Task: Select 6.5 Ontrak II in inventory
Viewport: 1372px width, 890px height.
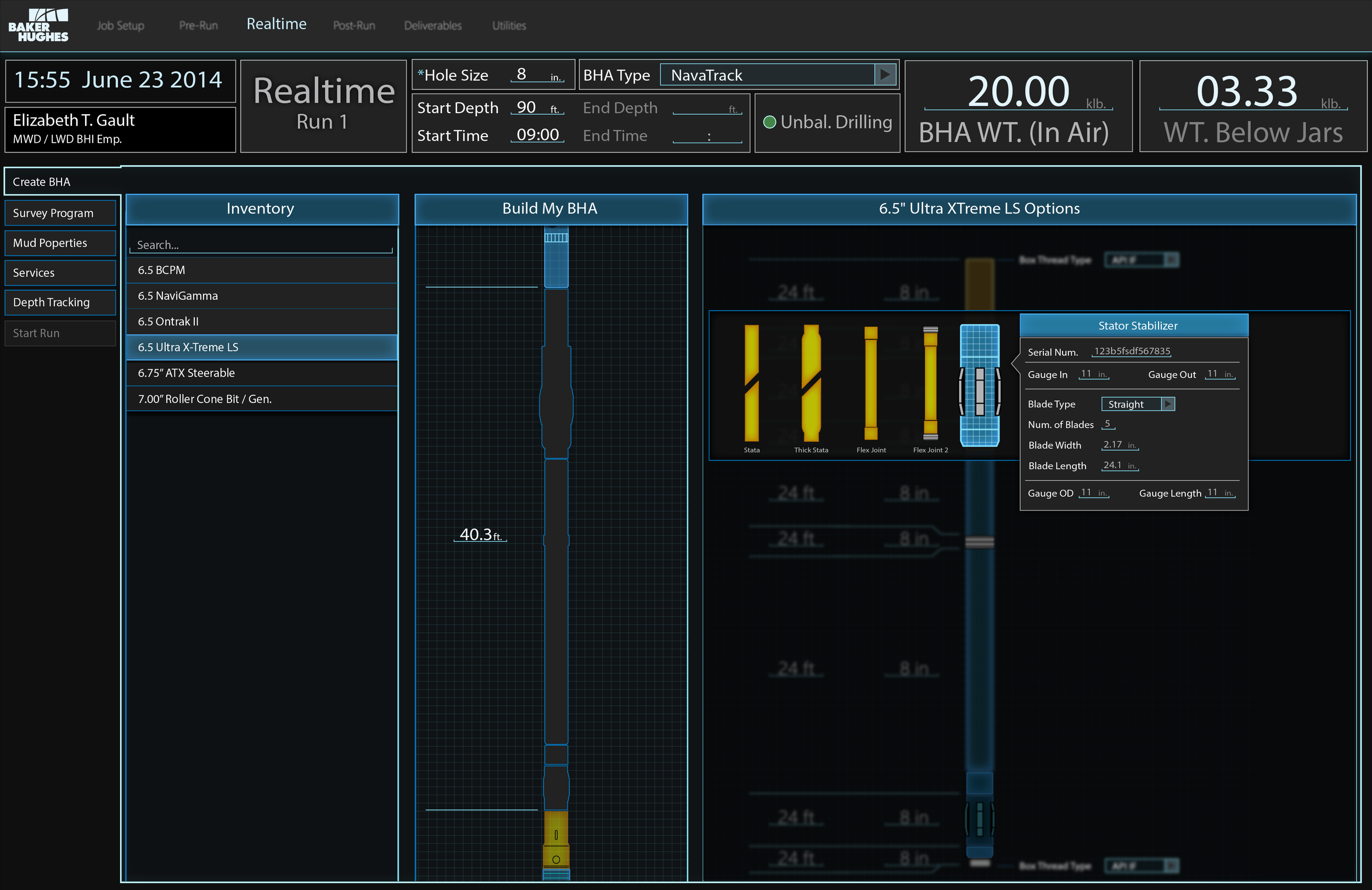Action: pos(262,321)
